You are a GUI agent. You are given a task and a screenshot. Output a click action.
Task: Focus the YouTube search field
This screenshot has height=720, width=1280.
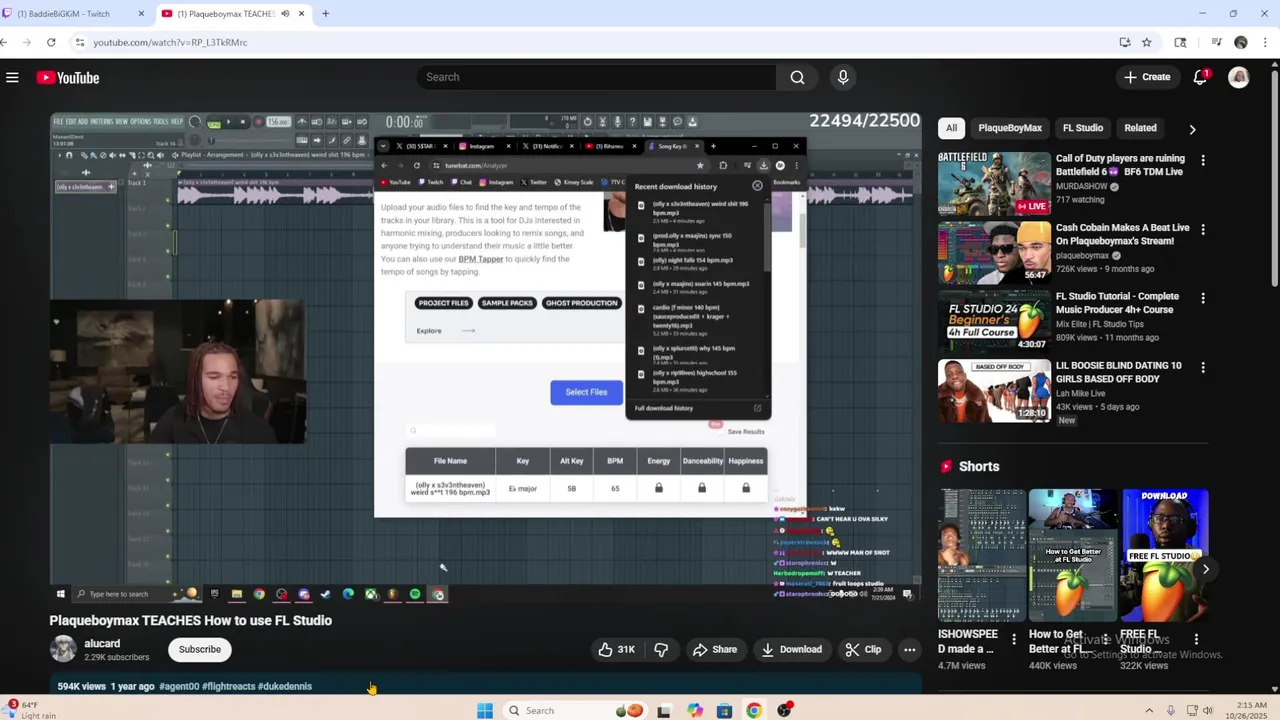coord(596,77)
